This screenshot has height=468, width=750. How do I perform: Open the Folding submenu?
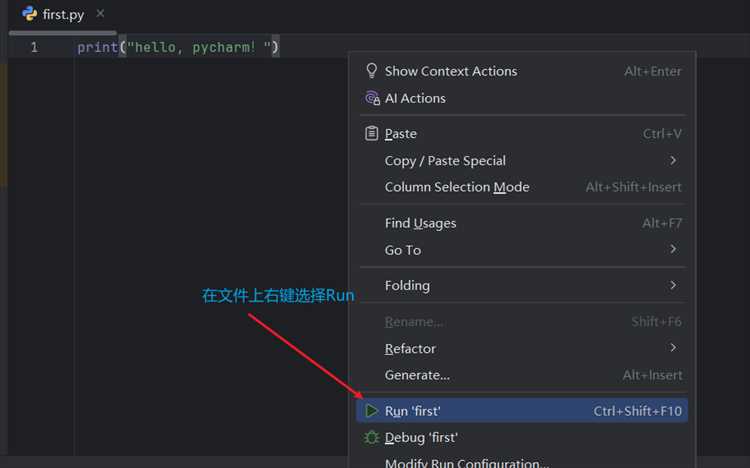[x=522, y=285]
